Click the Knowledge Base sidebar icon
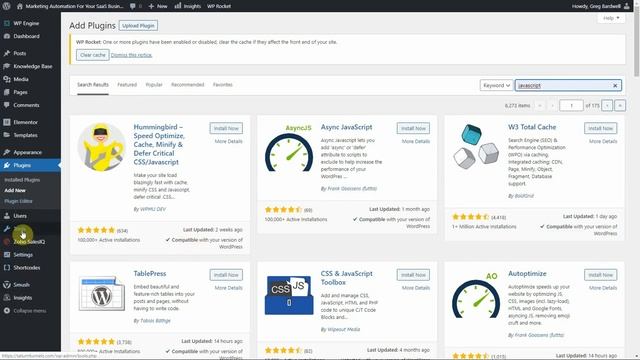The height and width of the screenshot is (360, 640). pos(7,66)
